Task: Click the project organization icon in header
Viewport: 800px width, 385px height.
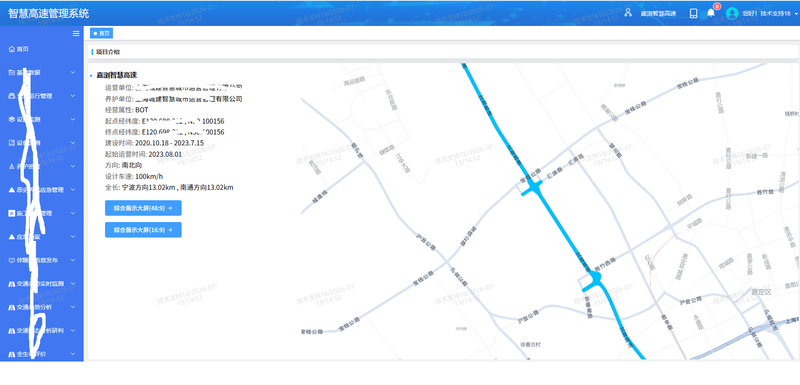Action: (628, 13)
